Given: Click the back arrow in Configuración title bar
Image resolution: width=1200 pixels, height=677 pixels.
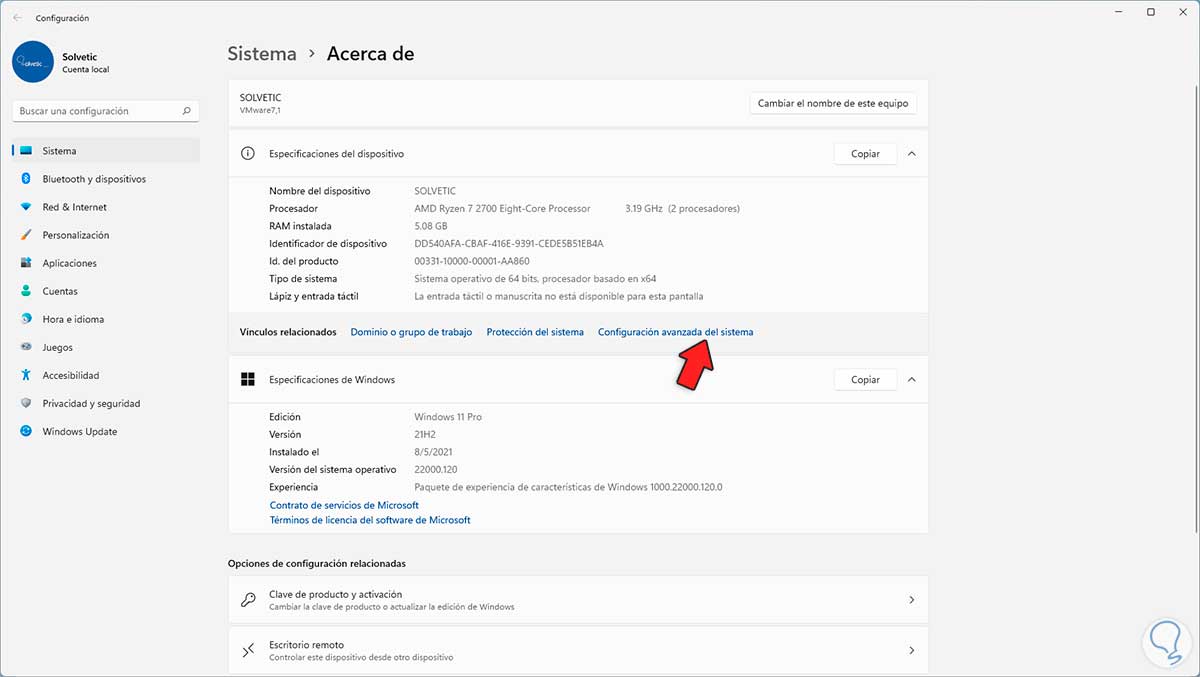Looking at the screenshot, I should (17, 18).
